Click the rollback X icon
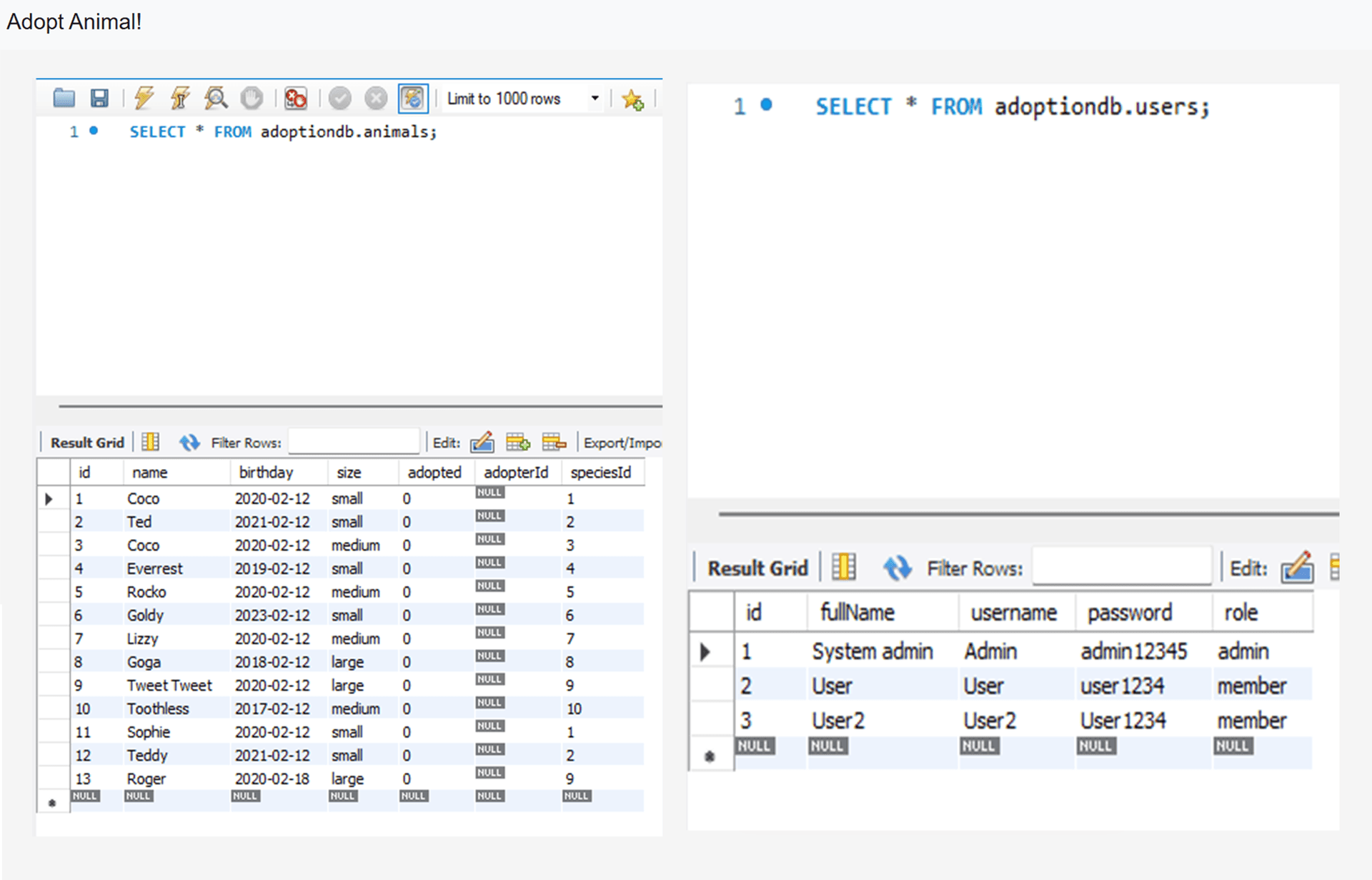The height and width of the screenshot is (880, 1372). [x=376, y=98]
